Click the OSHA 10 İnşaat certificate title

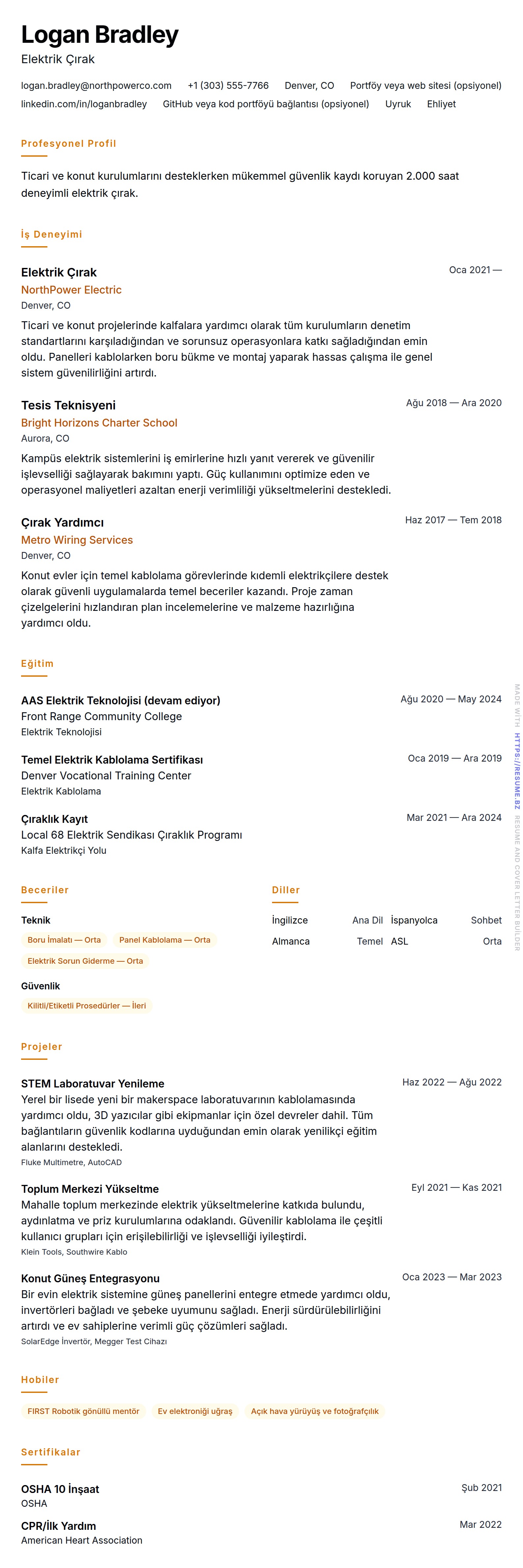[x=60, y=1489]
